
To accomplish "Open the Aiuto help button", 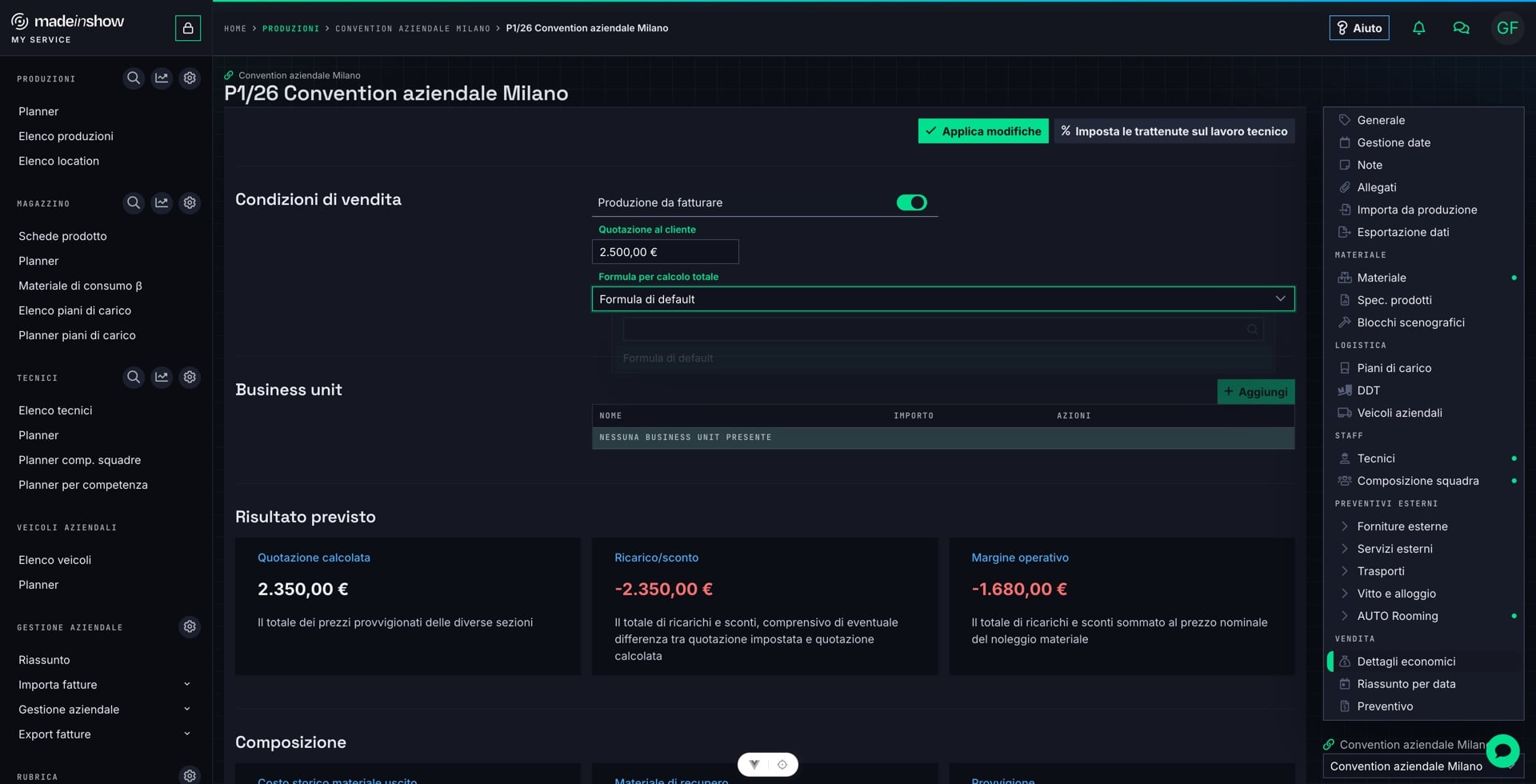I will 1359,28.
